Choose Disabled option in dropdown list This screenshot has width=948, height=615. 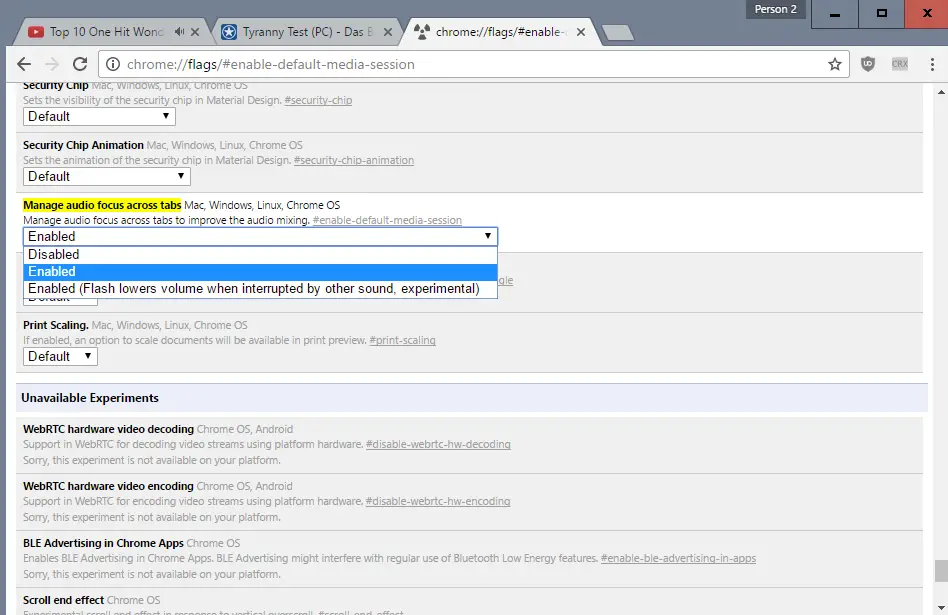click(x=260, y=255)
